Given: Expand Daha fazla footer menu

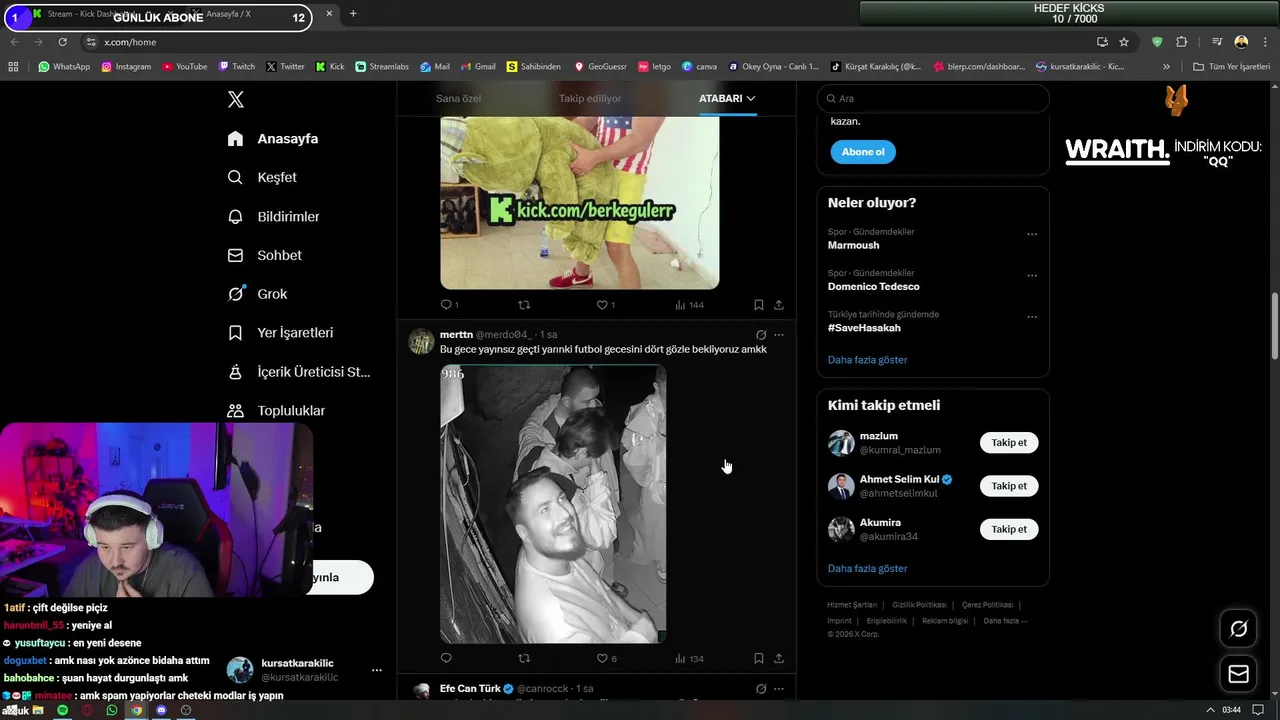Looking at the screenshot, I should point(1005,621).
